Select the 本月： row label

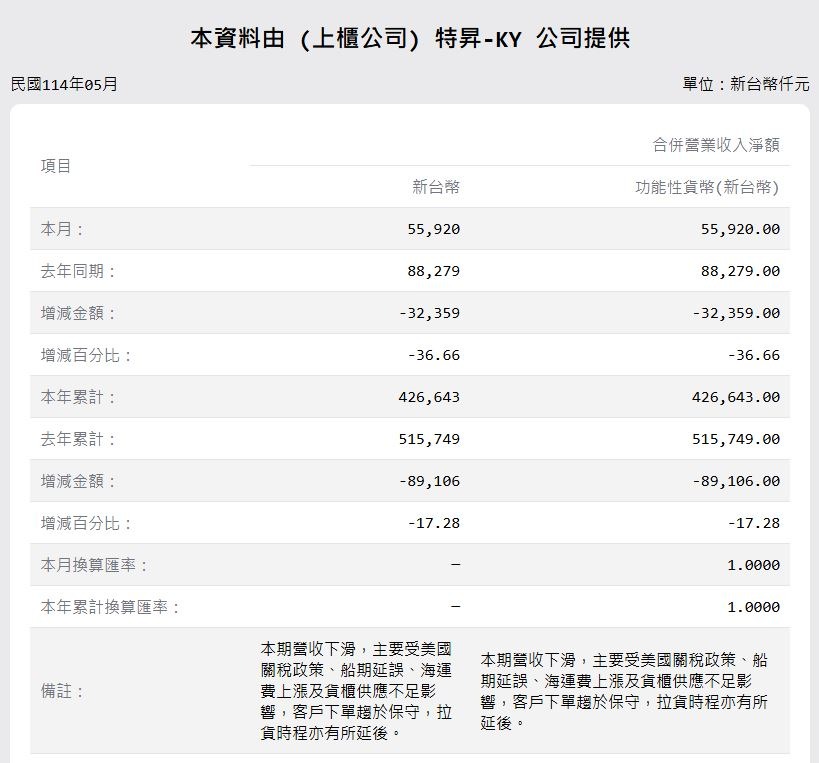pyautogui.click(x=62, y=229)
